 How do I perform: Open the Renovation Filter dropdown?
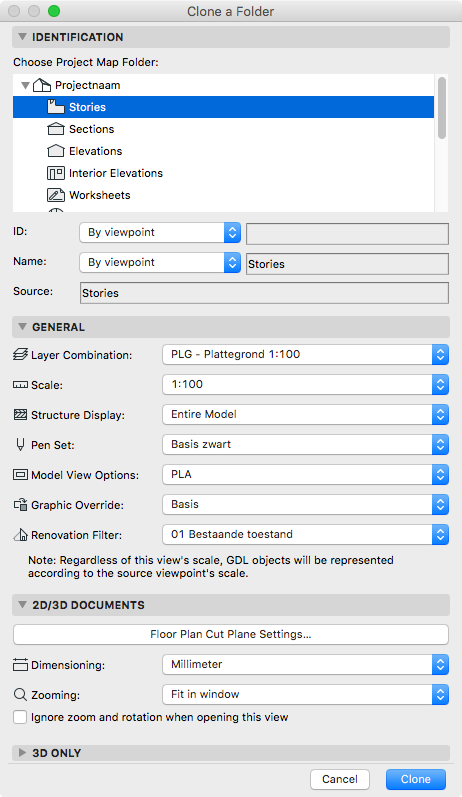pos(305,535)
